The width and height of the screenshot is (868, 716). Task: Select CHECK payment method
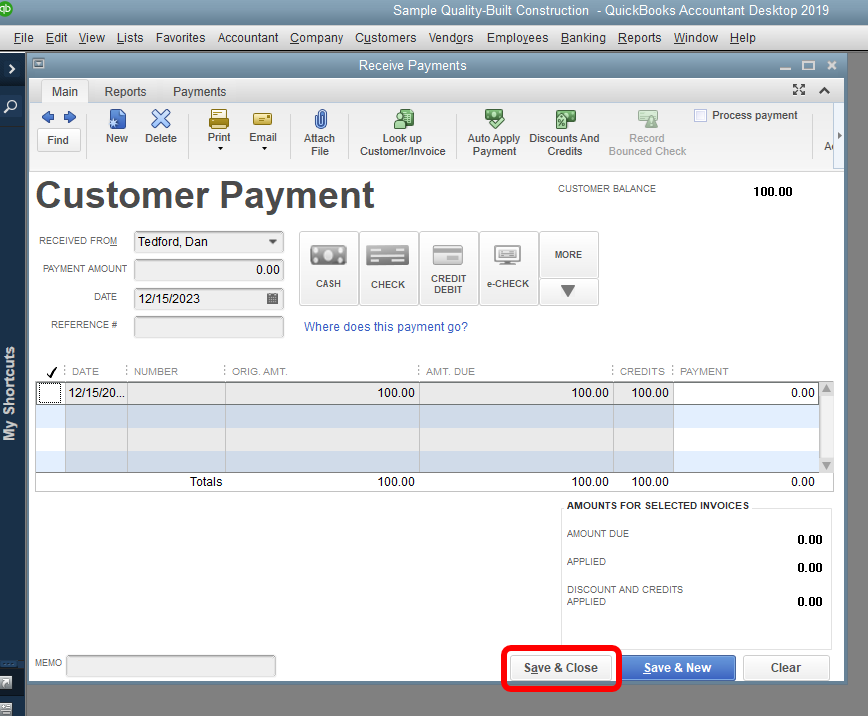[x=388, y=268]
